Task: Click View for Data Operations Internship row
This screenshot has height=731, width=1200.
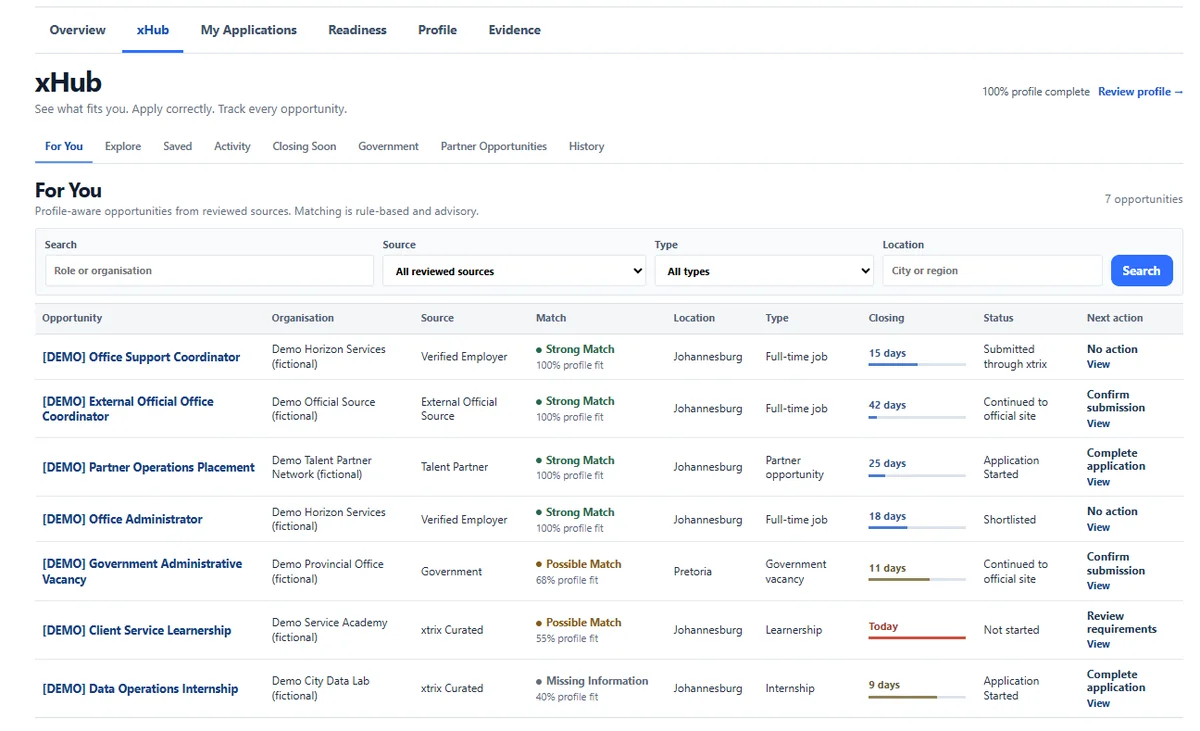Action: [x=1098, y=703]
